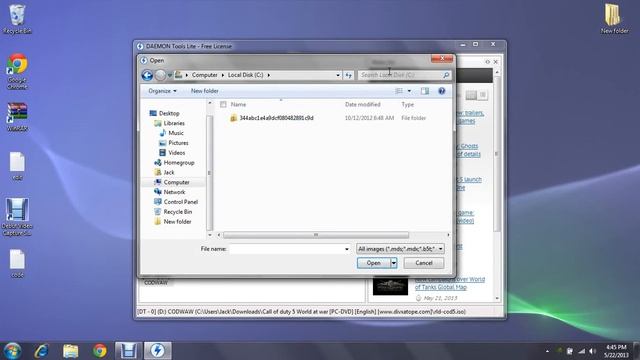Open Windows Explorer from the taskbar

(71, 351)
